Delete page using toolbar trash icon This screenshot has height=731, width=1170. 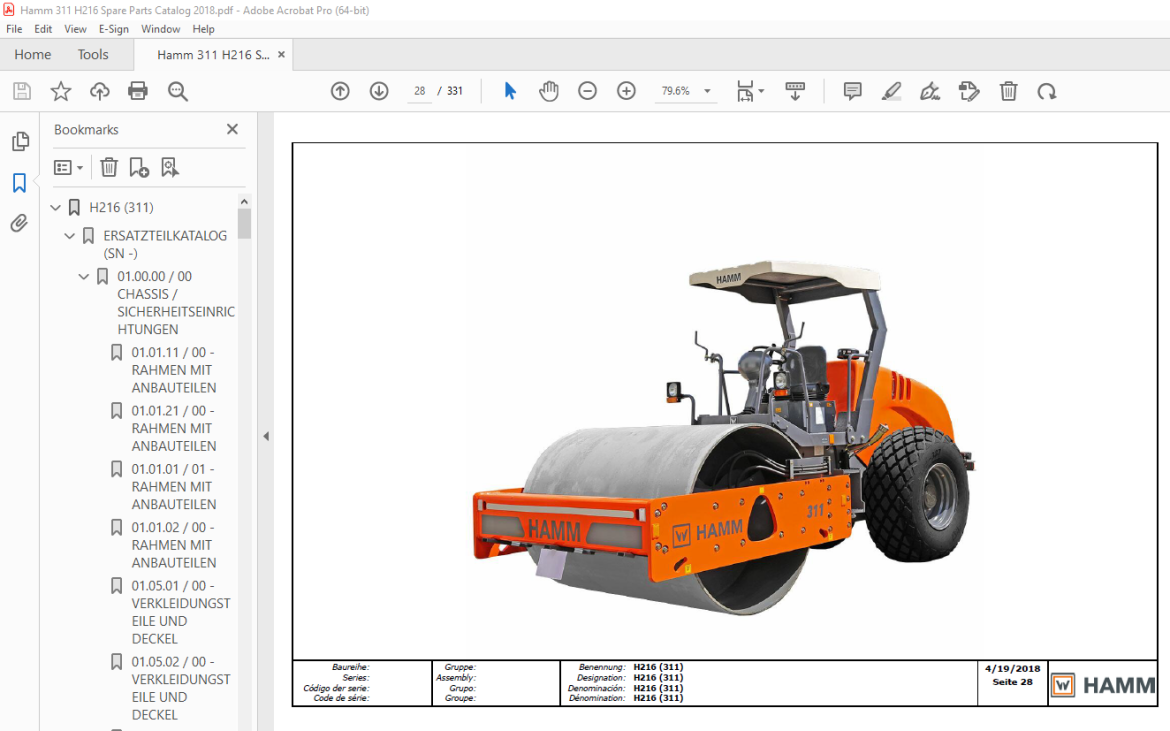pos(1008,91)
